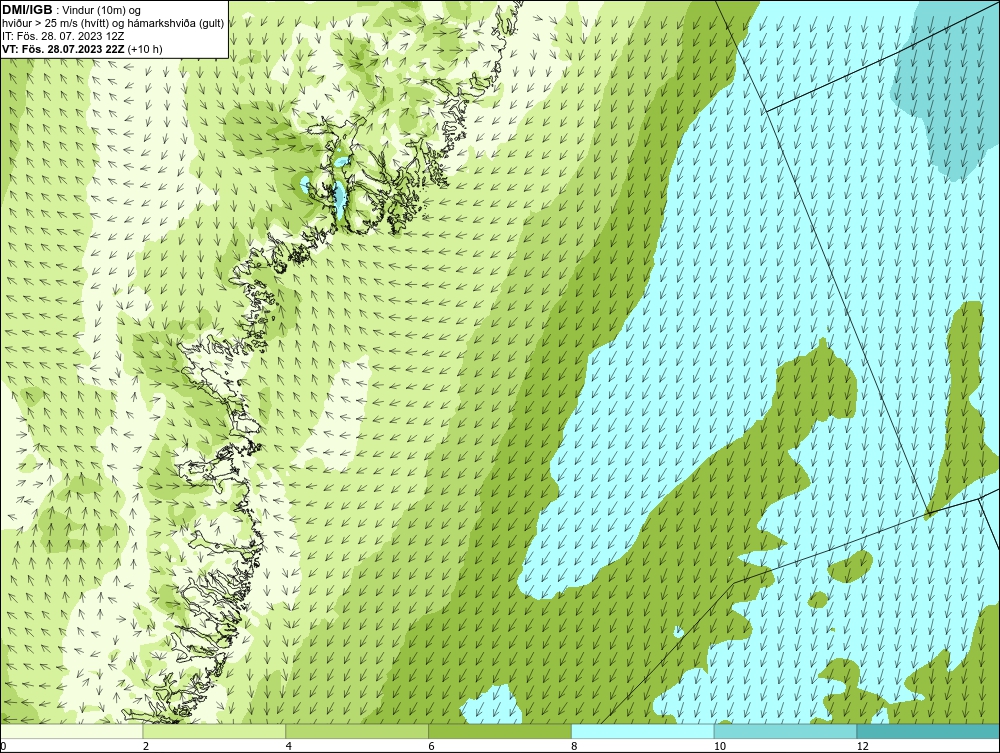
Task: Click the legend scale label '2'
Action: coord(146,746)
